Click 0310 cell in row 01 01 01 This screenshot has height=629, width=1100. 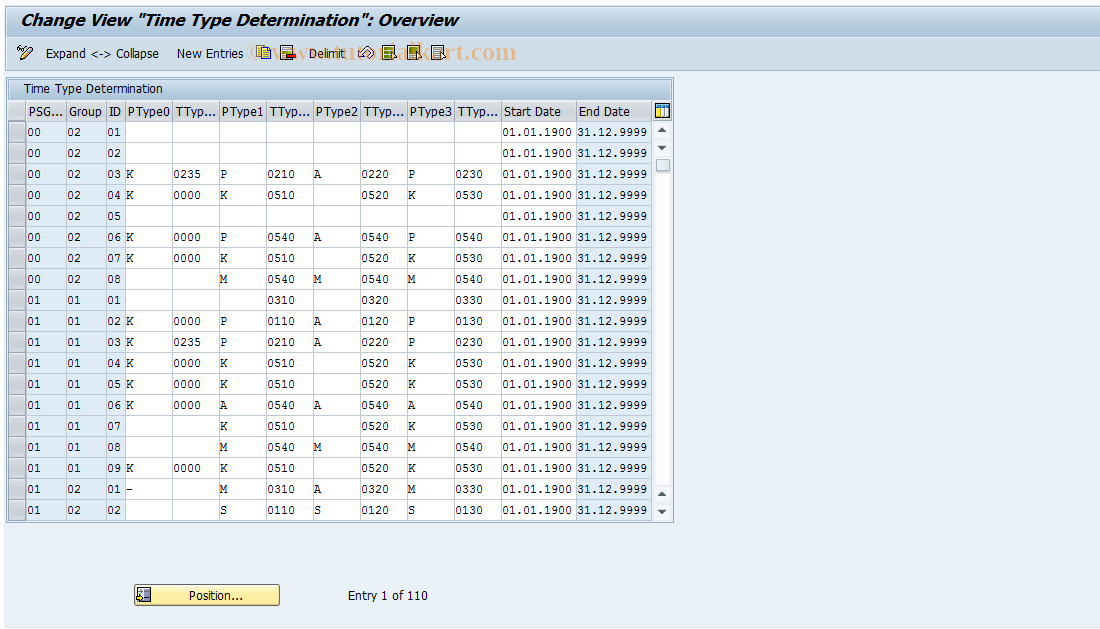(290, 300)
